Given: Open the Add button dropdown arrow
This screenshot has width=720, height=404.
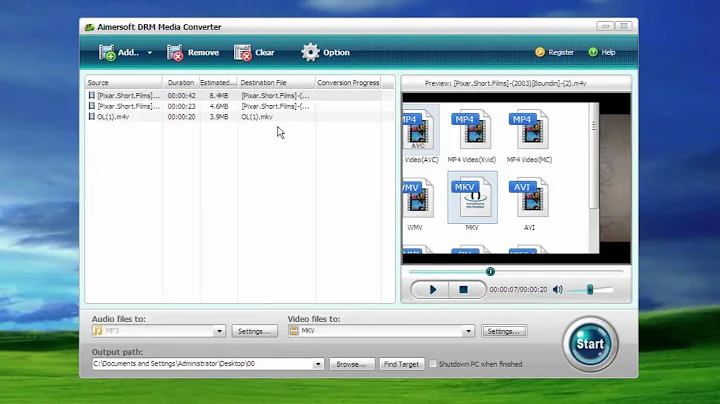Looking at the screenshot, I should (150, 53).
